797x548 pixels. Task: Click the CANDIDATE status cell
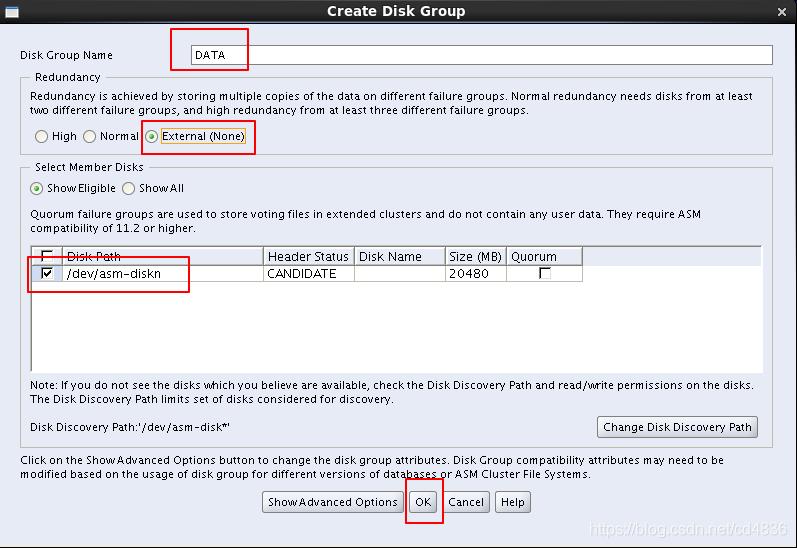point(309,273)
